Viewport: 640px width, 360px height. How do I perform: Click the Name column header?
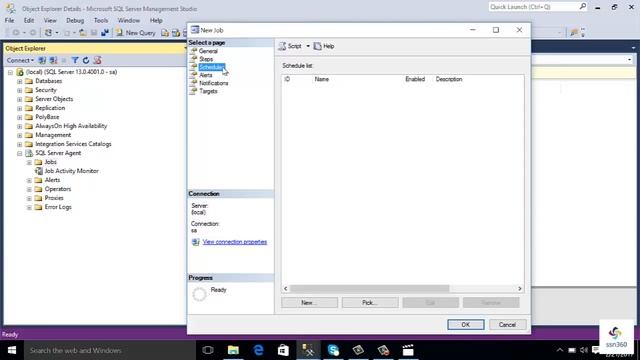(322, 79)
